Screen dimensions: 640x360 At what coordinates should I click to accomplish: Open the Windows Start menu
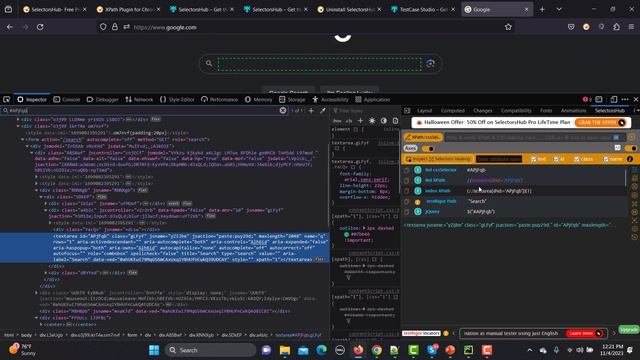coord(154,350)
